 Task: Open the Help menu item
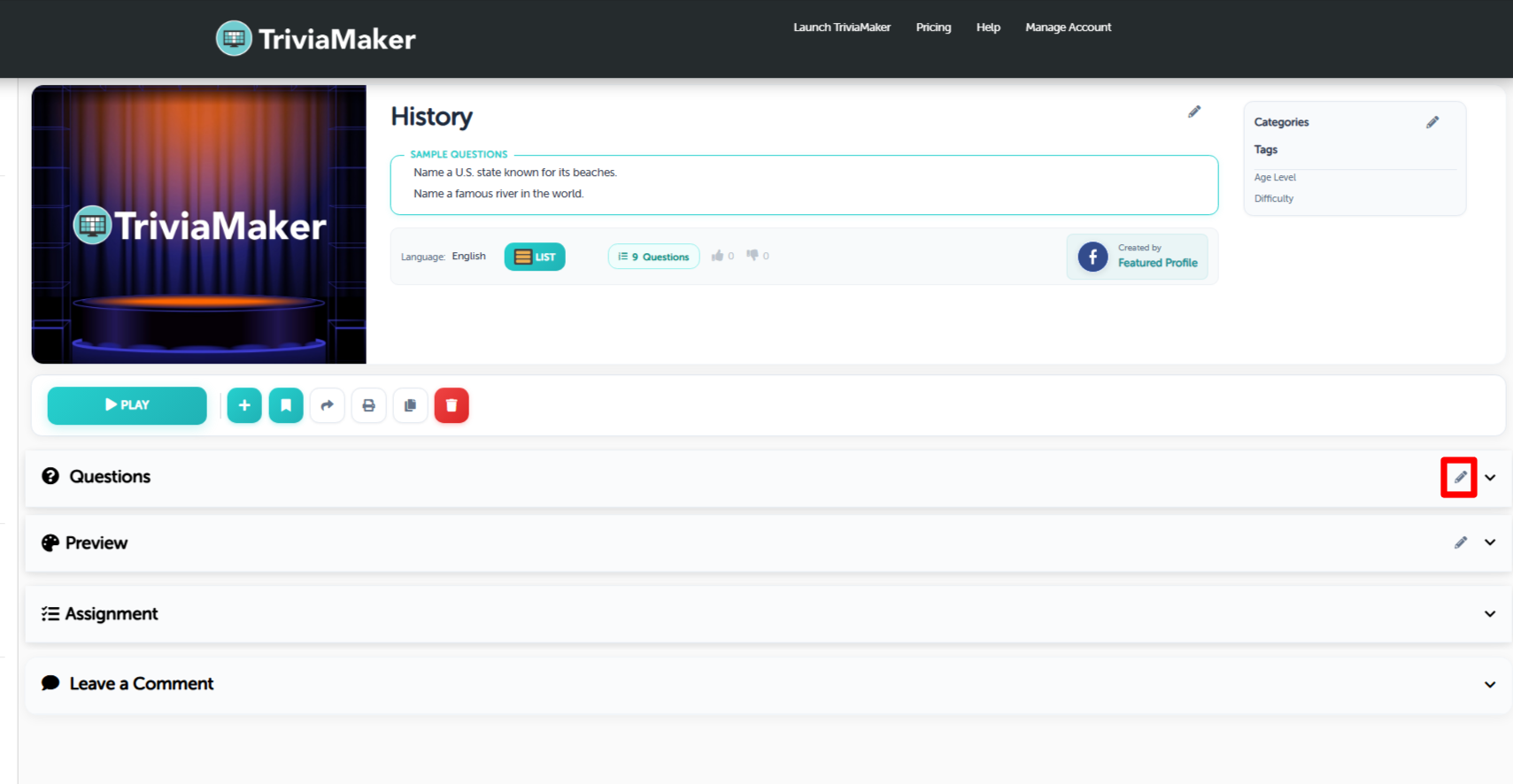(988, 27)
